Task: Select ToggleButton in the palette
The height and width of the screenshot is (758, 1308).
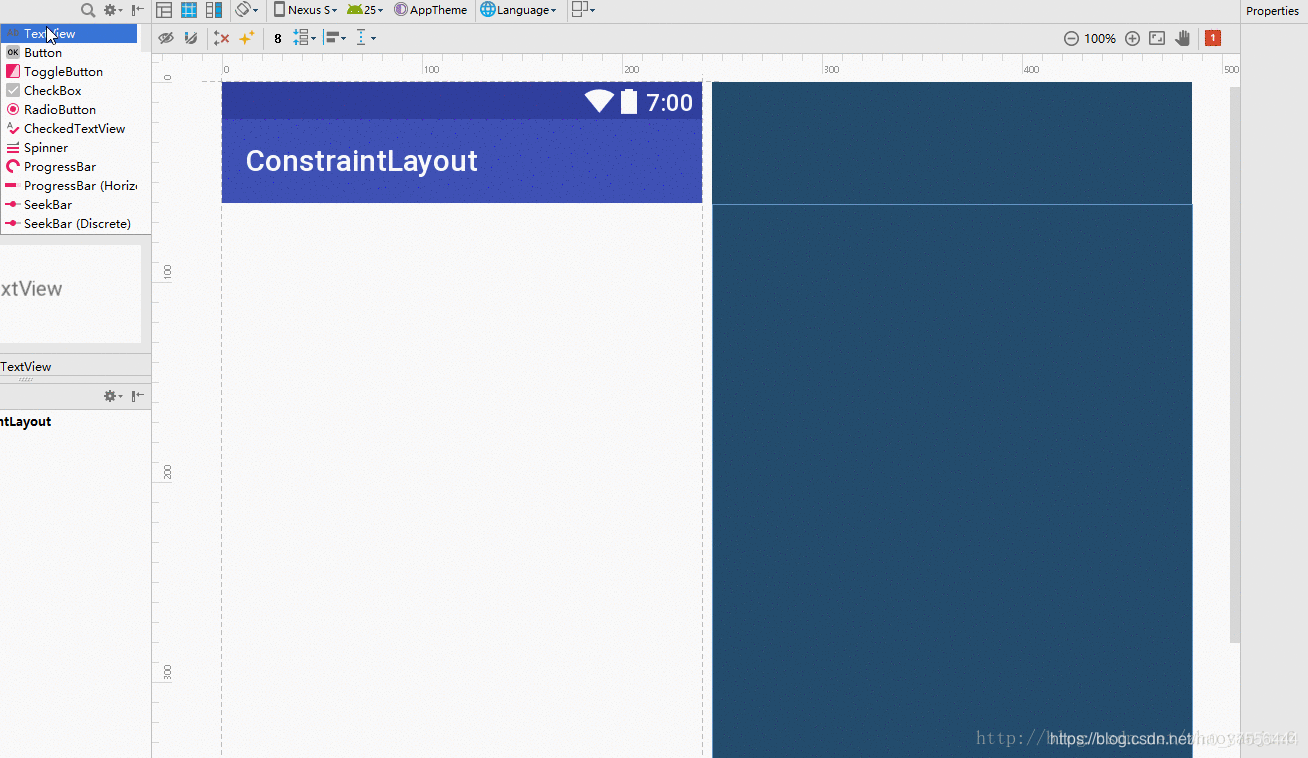Action: [x=68, y=72]
